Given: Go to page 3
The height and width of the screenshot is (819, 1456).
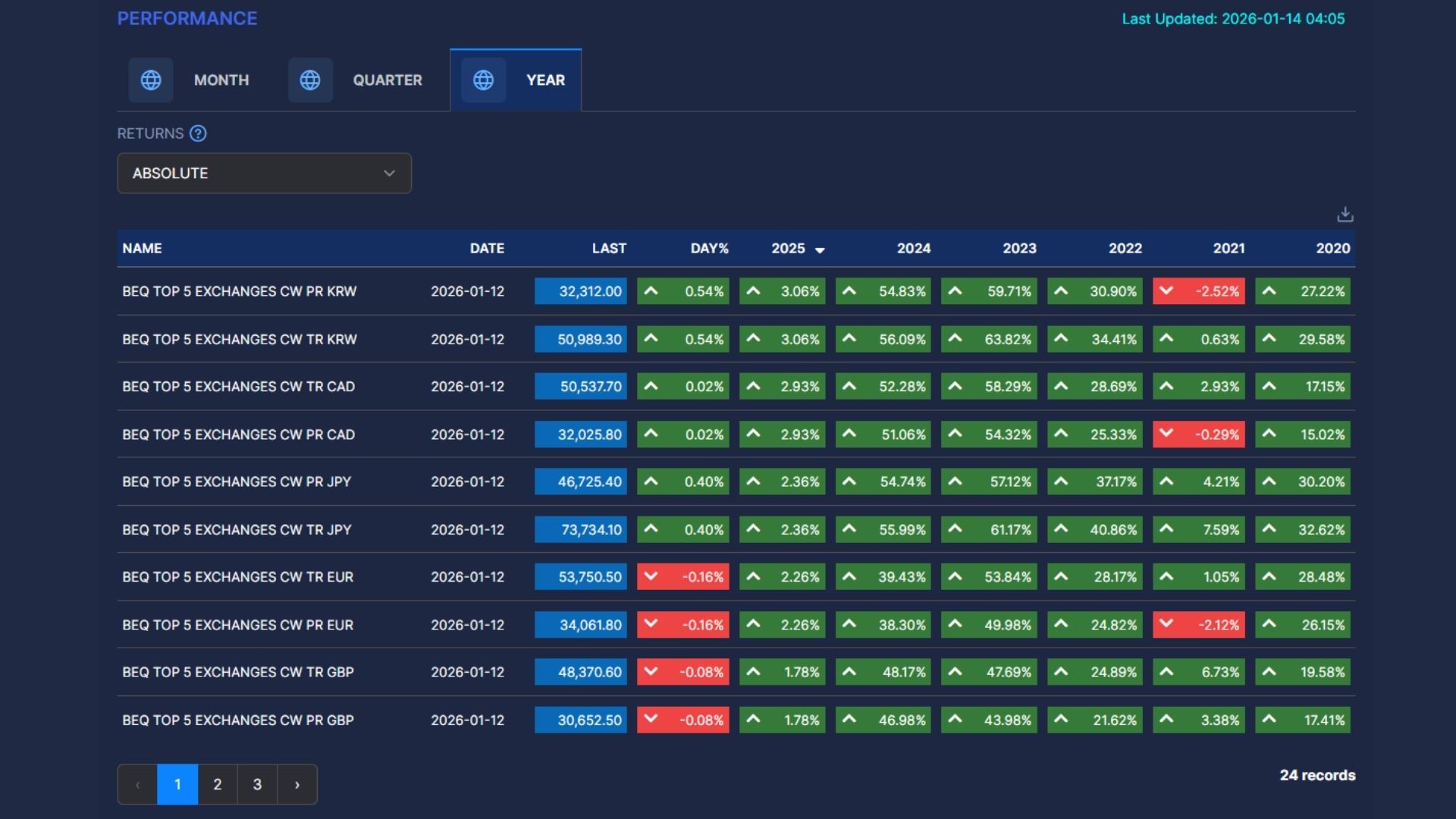Looking at the screenshot, I should tap(257, 784).
